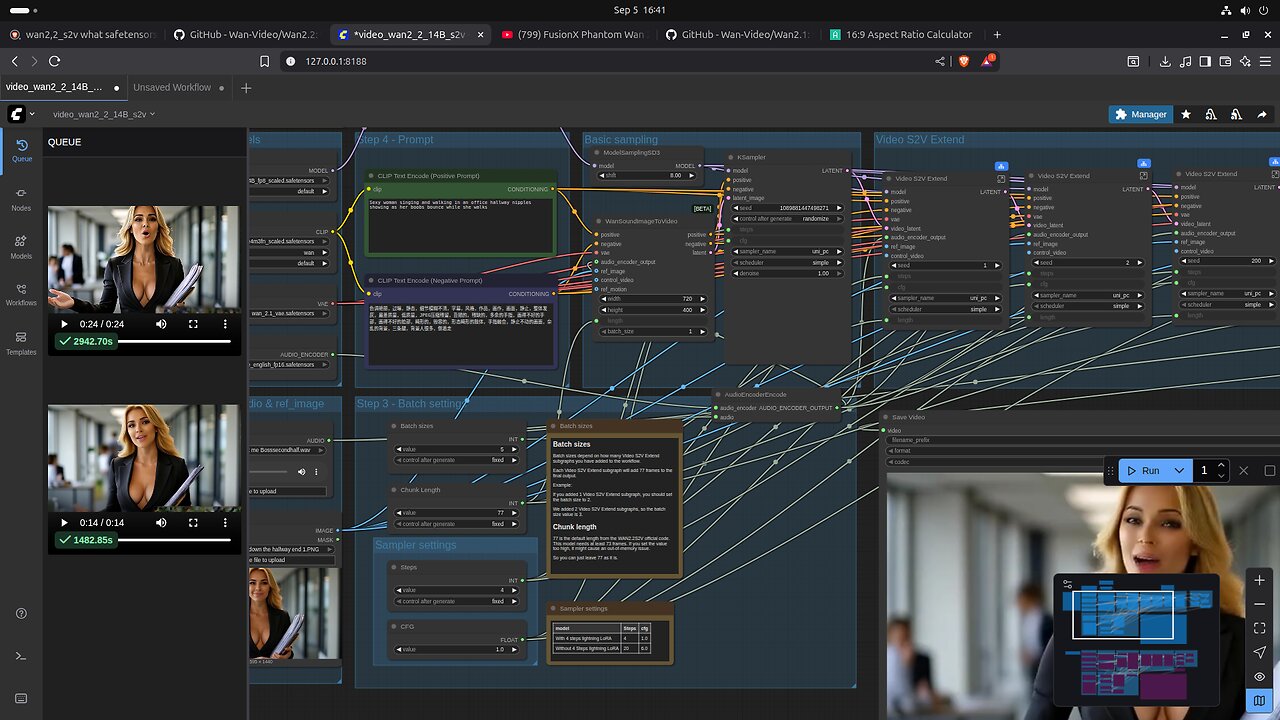
Task: Fit view to canvas frame icon
Action: (x=1259, y=629)
